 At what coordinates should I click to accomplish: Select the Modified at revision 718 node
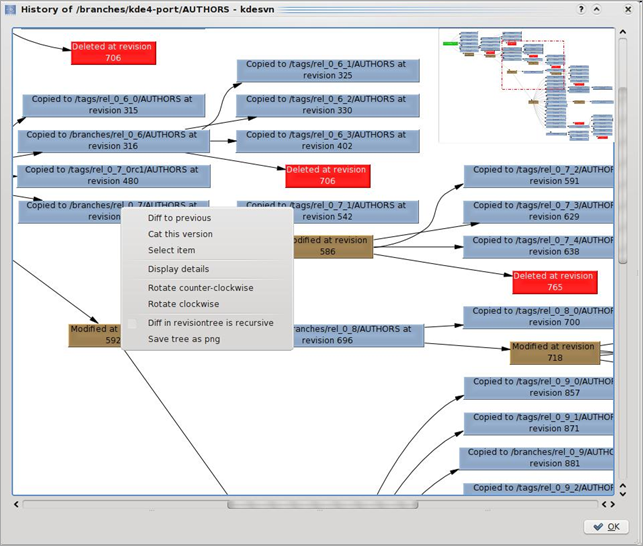pos(553,352)
